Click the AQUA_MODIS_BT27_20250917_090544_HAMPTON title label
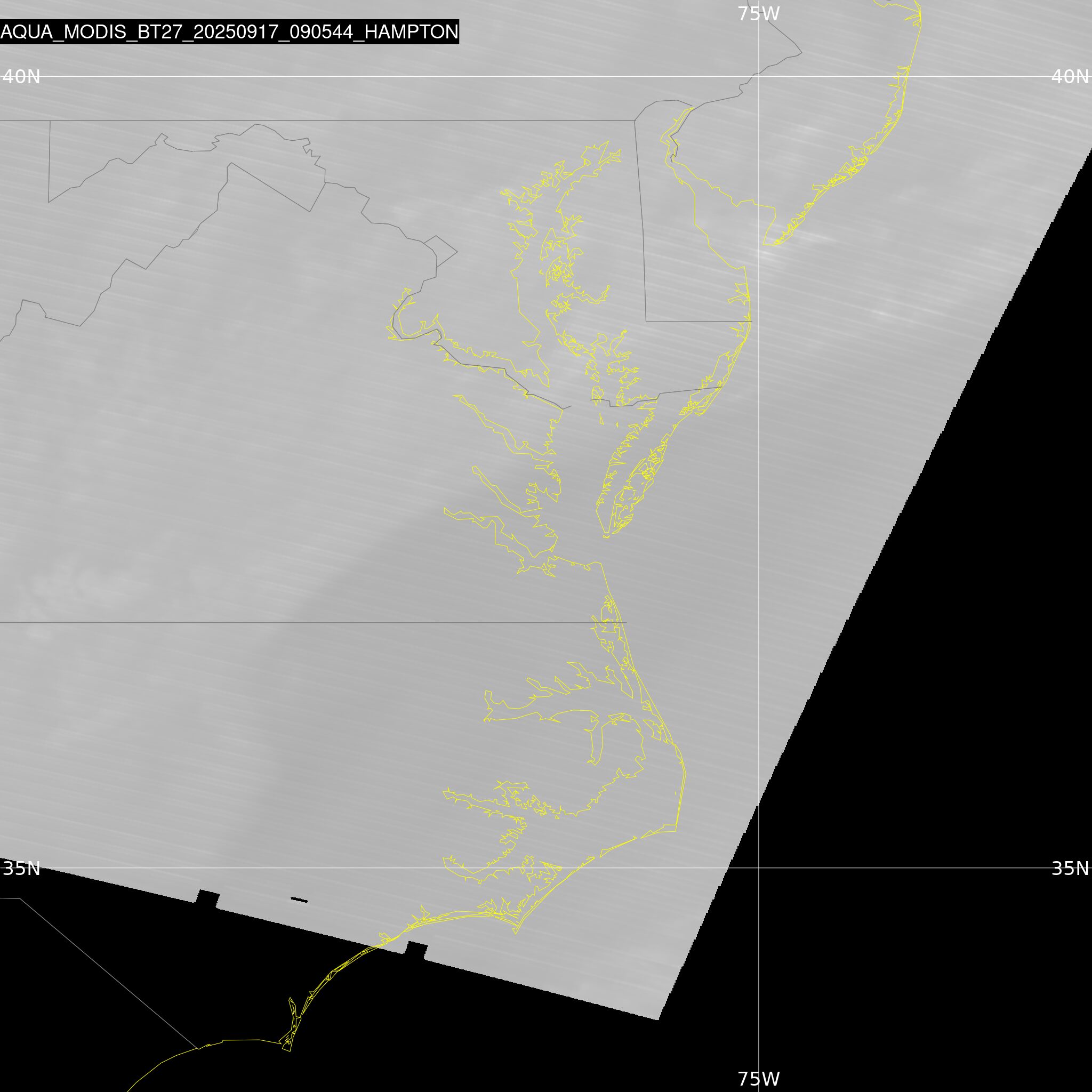The image size is (1092, 1092). pos(229,31)
